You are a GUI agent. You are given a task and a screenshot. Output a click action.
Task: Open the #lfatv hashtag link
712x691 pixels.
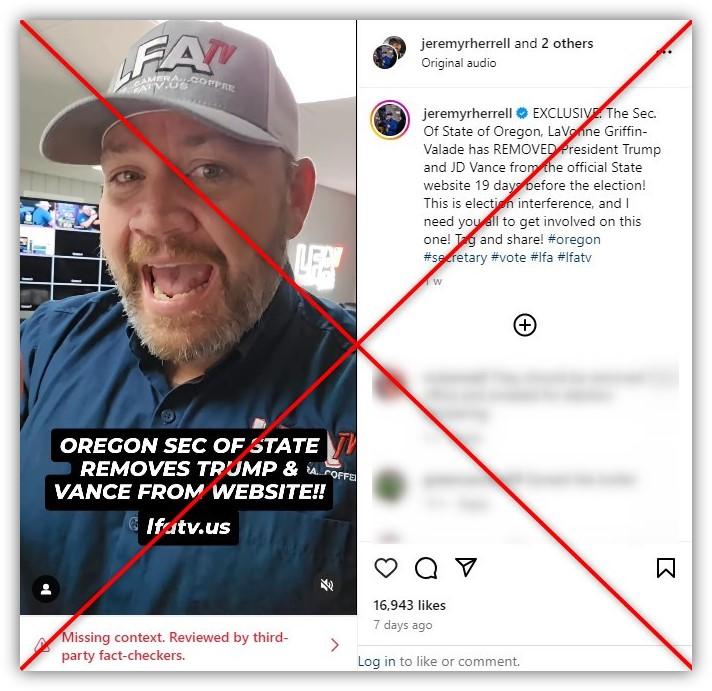click(x=574, y=257)
